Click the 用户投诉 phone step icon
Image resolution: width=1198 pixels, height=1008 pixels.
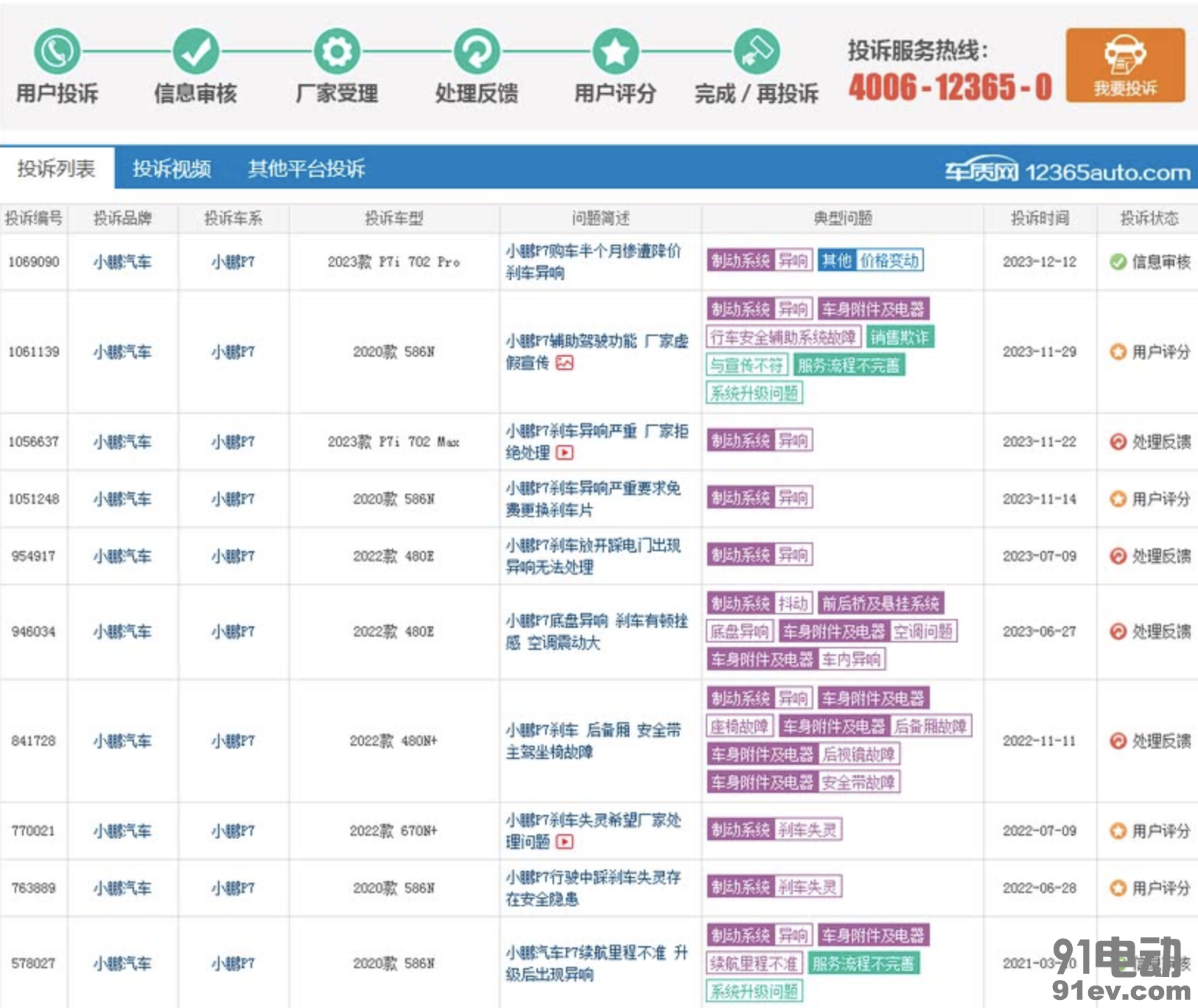[x=57, y=52]
